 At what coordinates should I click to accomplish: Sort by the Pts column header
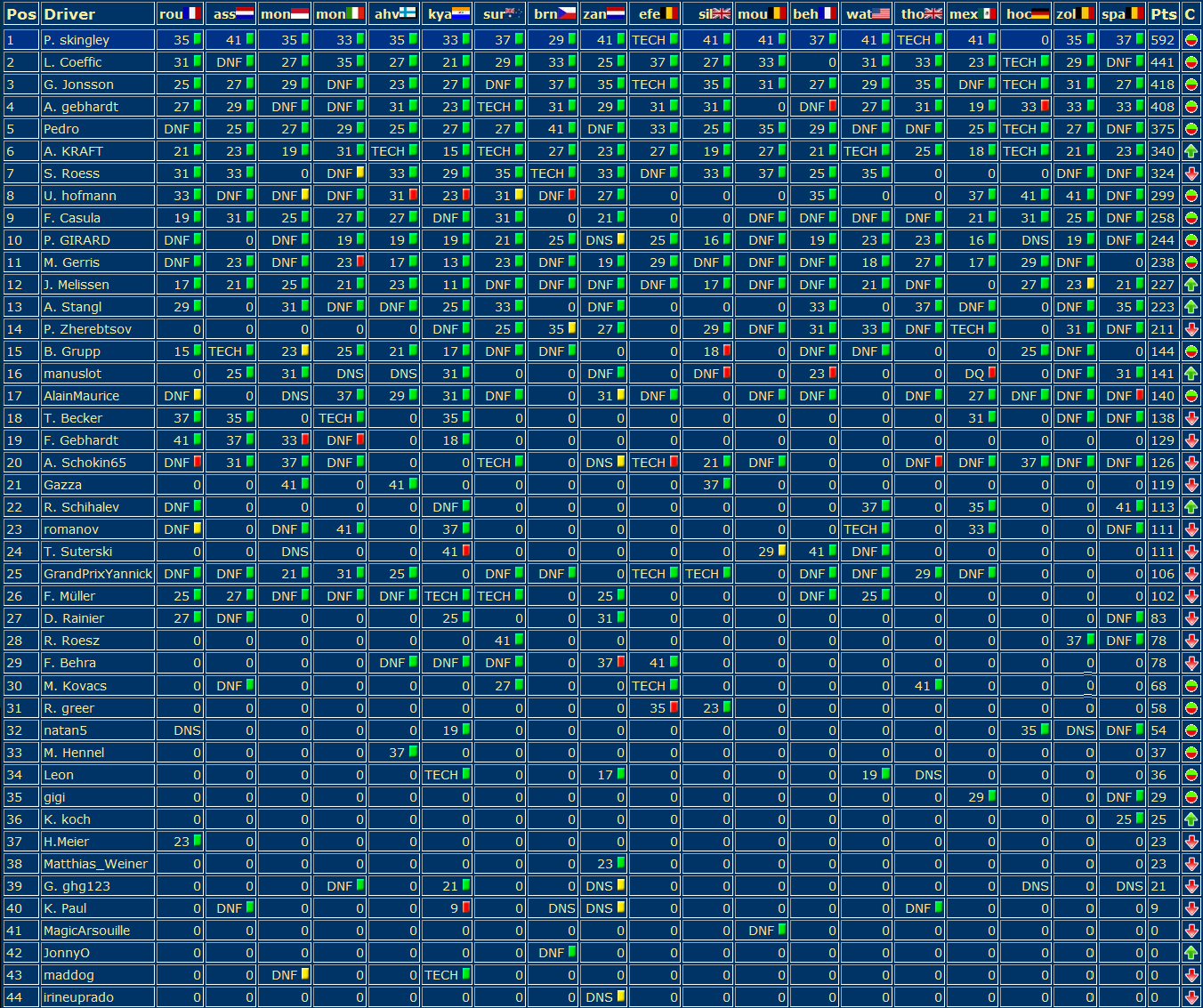click(1162, 13)
